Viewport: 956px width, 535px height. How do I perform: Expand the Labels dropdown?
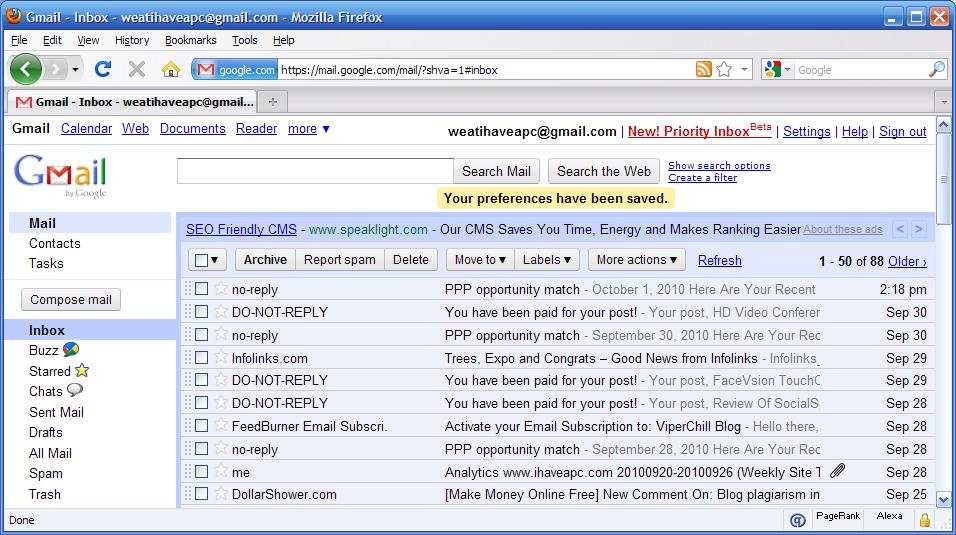pos(547,260)
